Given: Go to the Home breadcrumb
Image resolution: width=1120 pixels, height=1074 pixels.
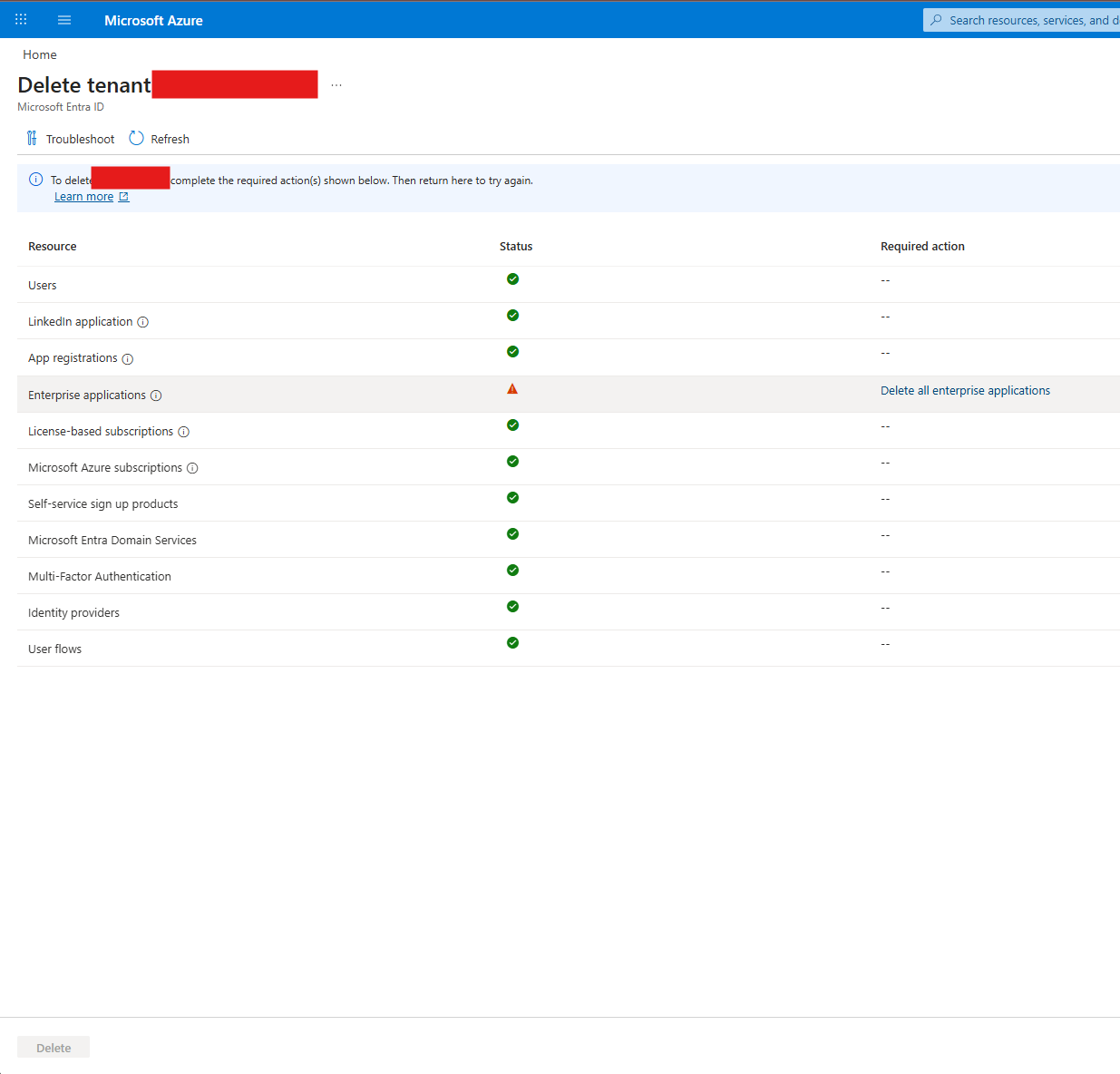Looking at the screenshot, I should pos(40,54).
